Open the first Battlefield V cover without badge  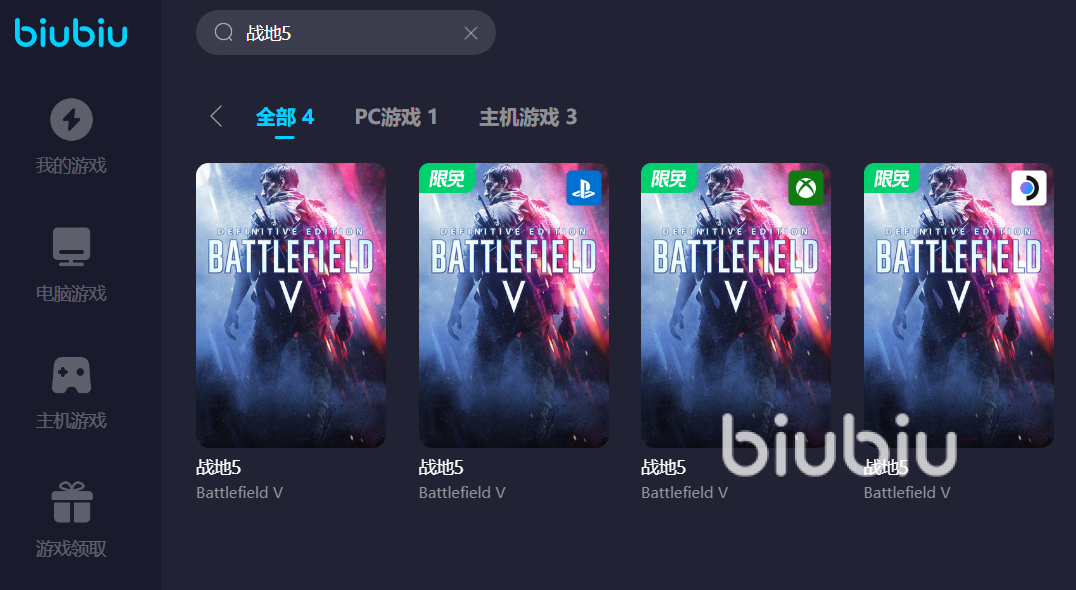pyautogui.click(x=291, y=305)
